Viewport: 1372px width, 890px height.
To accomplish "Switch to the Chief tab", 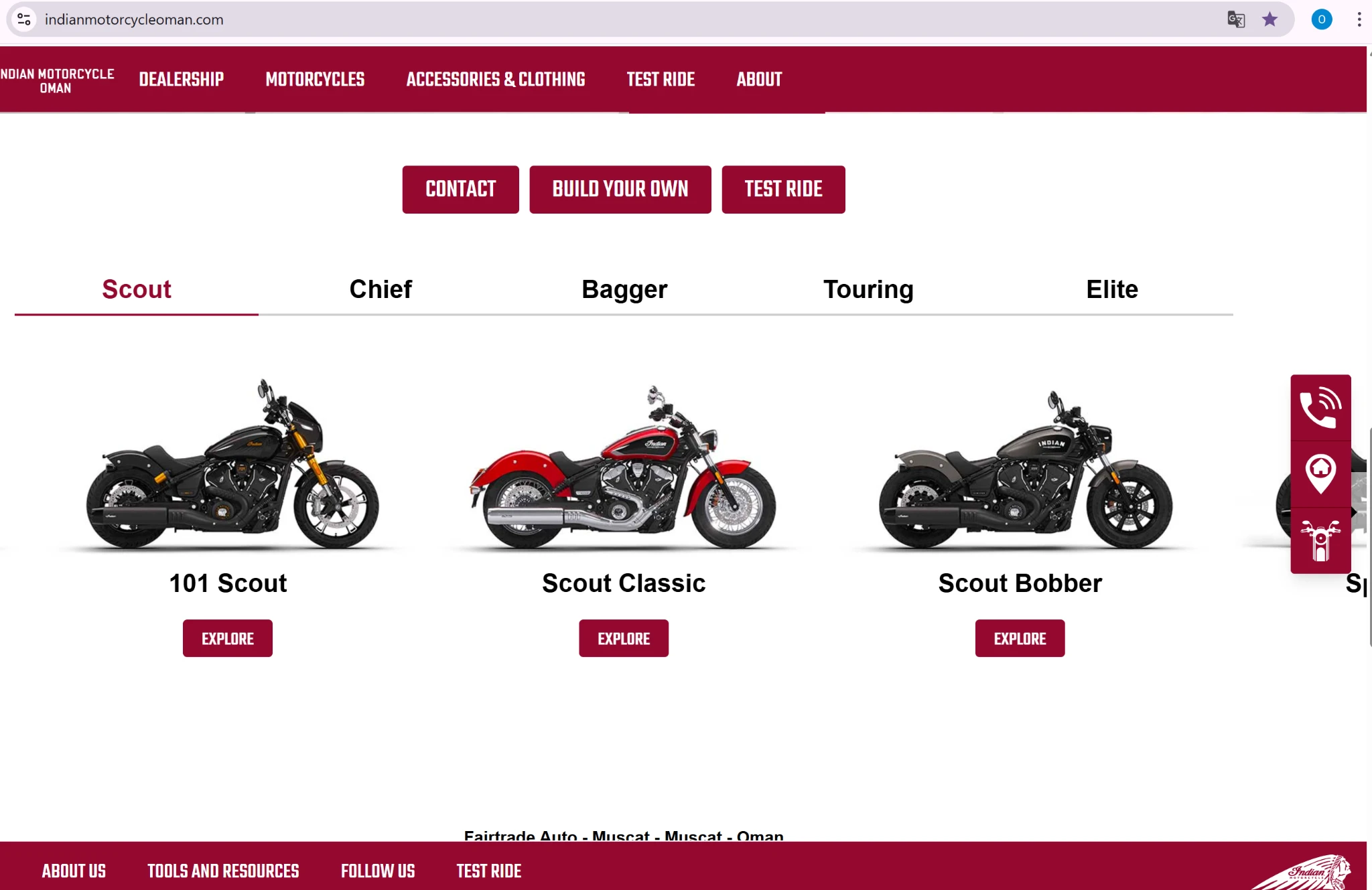I will (x=381, y=289).
